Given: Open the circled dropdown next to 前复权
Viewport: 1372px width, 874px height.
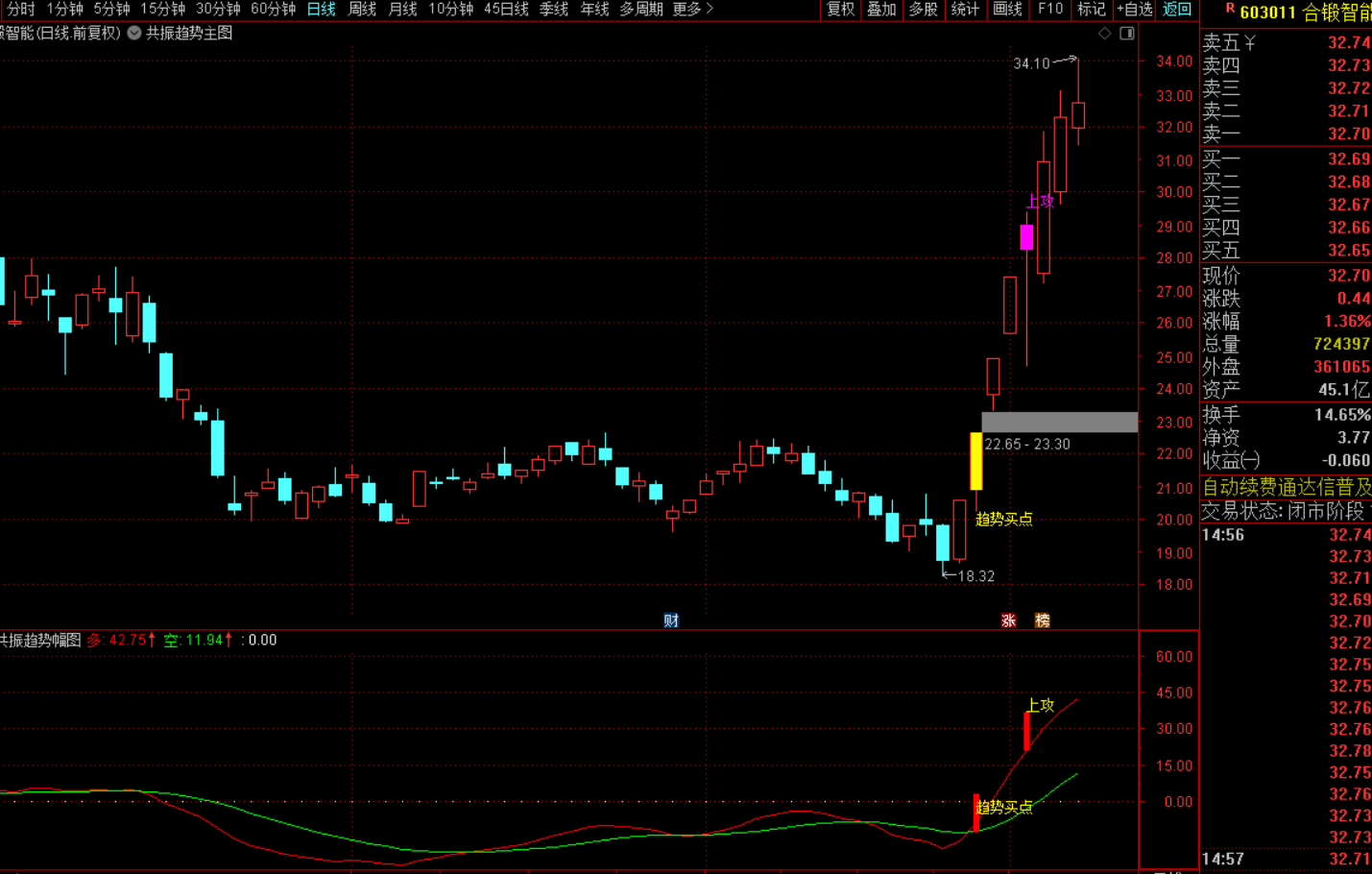Looking at the screenshot, I should [x=134, y=33].
